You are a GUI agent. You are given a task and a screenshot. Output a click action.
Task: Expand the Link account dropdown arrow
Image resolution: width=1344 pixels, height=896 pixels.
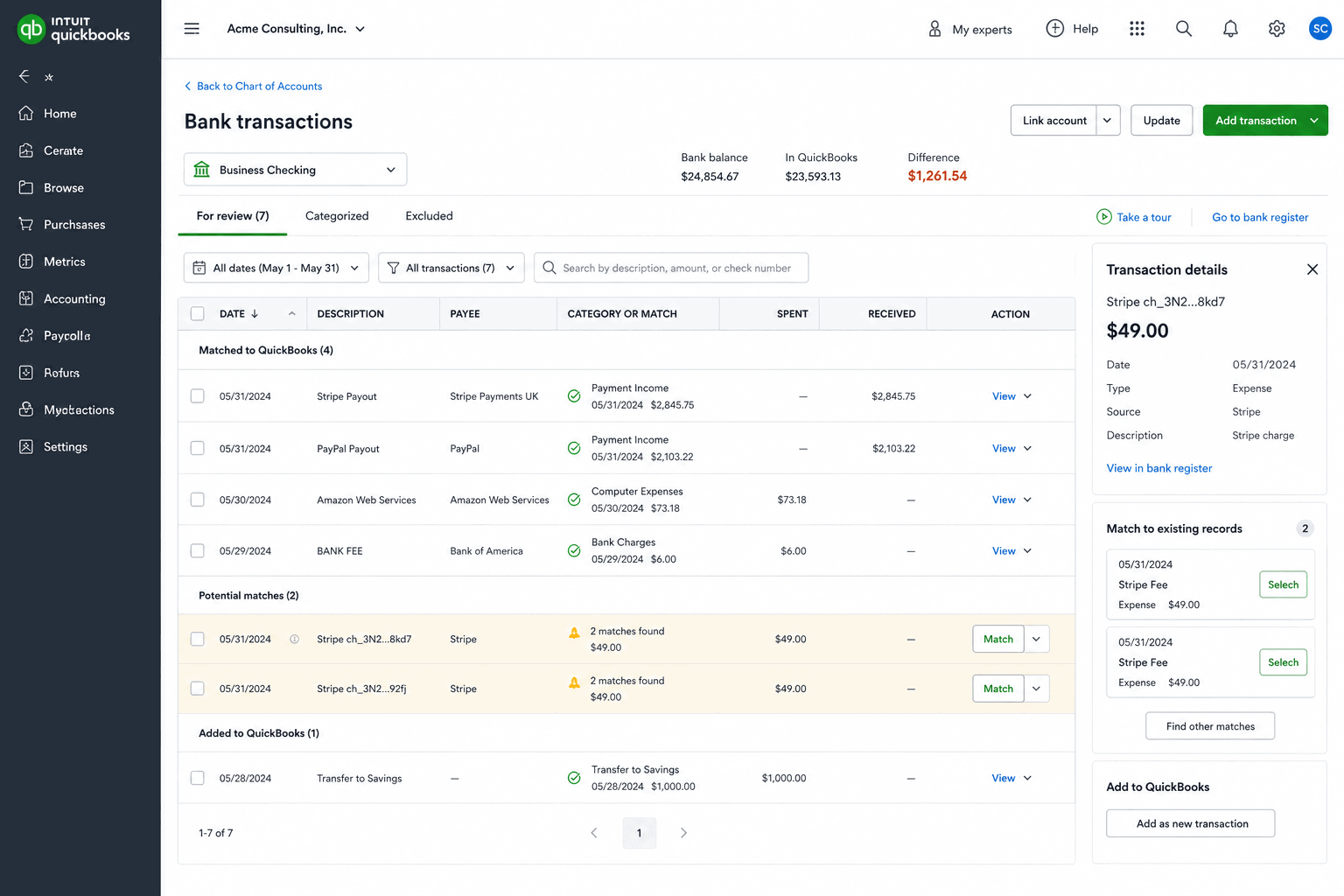coord(1108,121)
